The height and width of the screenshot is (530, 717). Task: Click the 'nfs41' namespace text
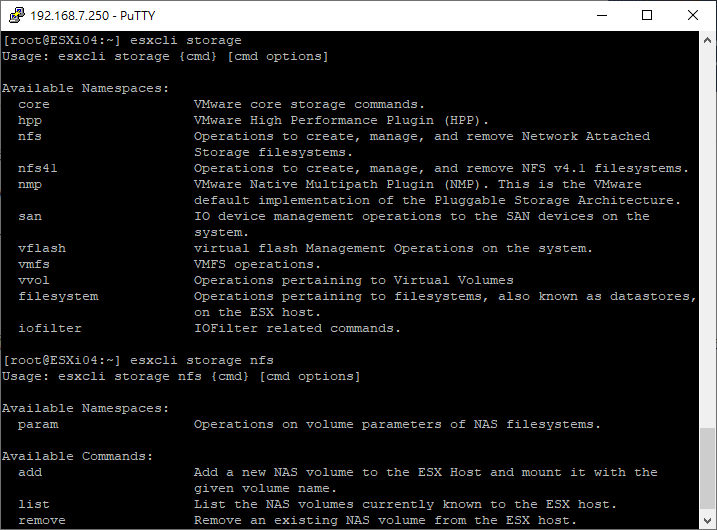click(x=37, y=168)
